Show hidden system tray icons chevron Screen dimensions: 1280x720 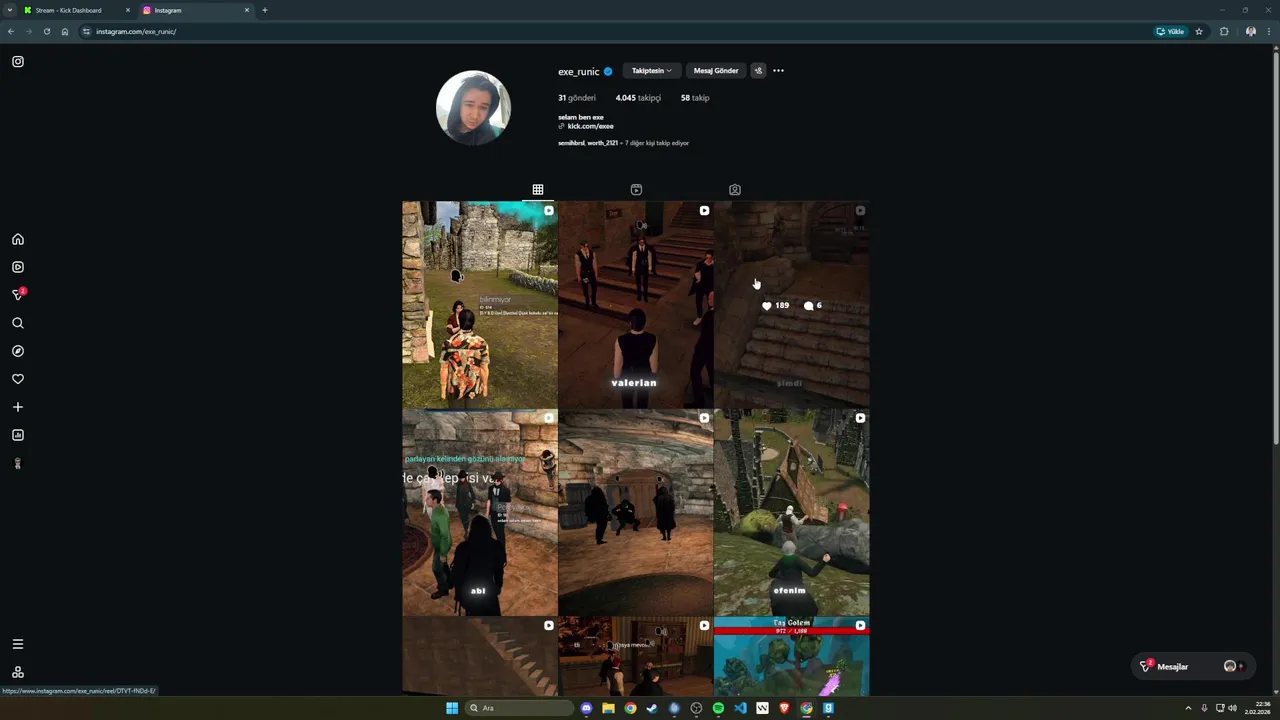(x=1188, y=708)
